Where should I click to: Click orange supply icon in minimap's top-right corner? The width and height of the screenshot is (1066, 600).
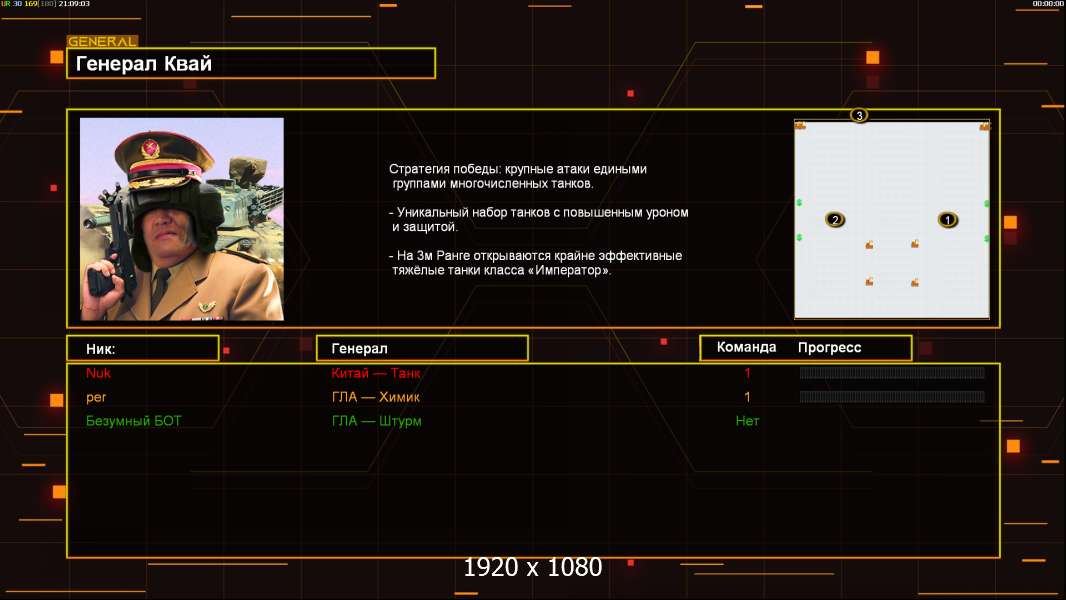[984, 126]
